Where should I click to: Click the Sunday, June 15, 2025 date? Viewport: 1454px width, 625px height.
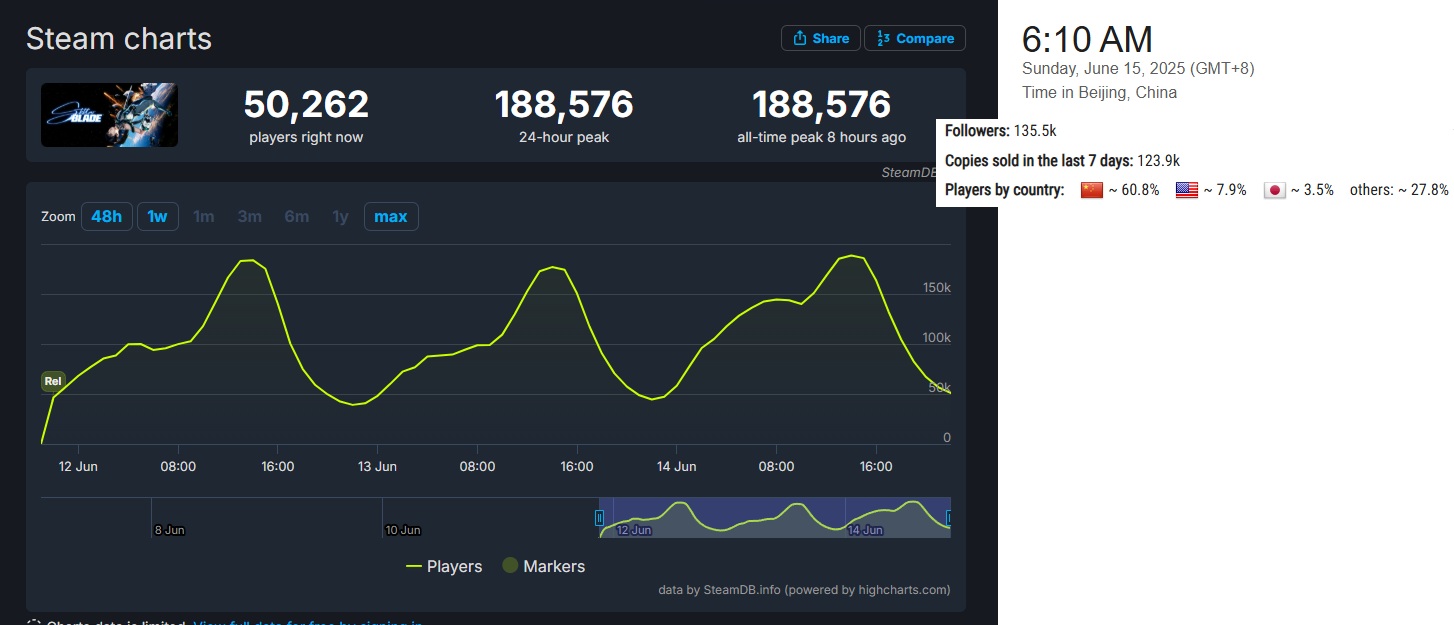1138,69
